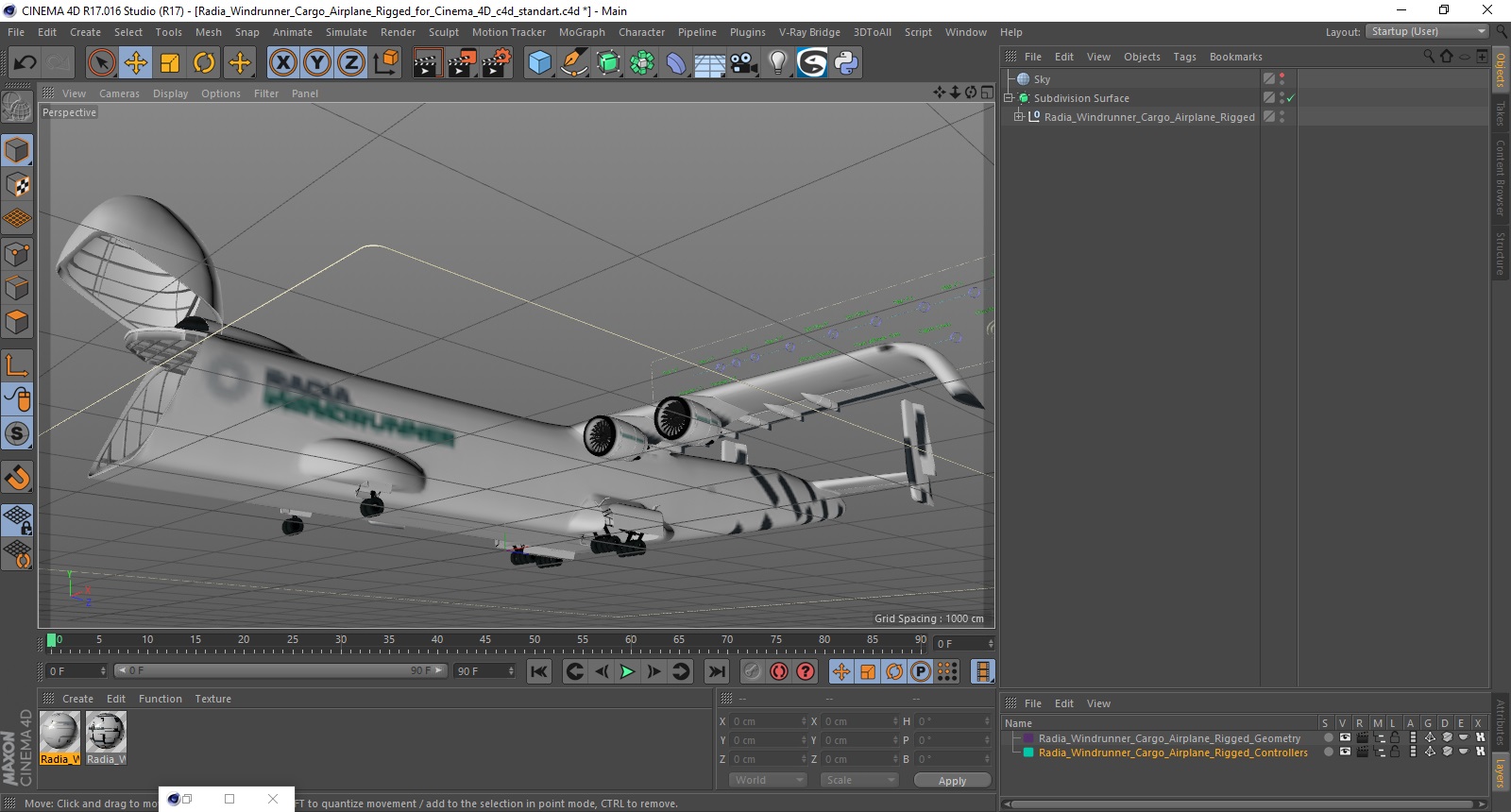The image size is (1511, 812).
Task: Open the Layout Startup dropdown
Action: click(1427, 31)
